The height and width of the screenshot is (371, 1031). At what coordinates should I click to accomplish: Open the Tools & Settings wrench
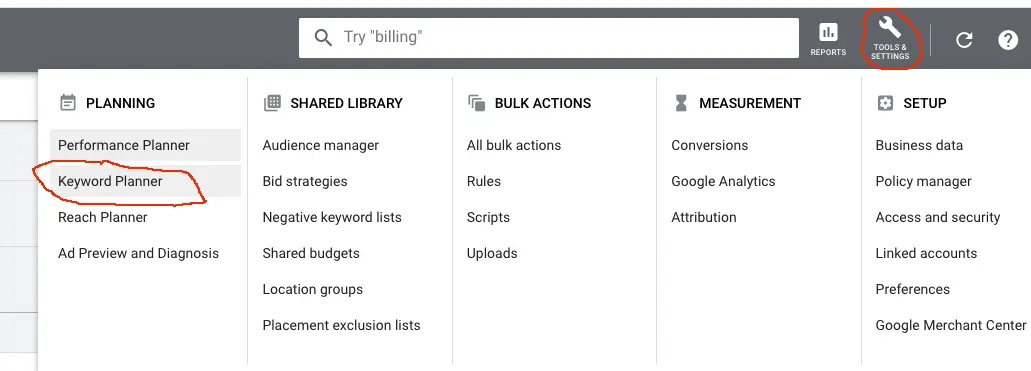pos(890,39)
